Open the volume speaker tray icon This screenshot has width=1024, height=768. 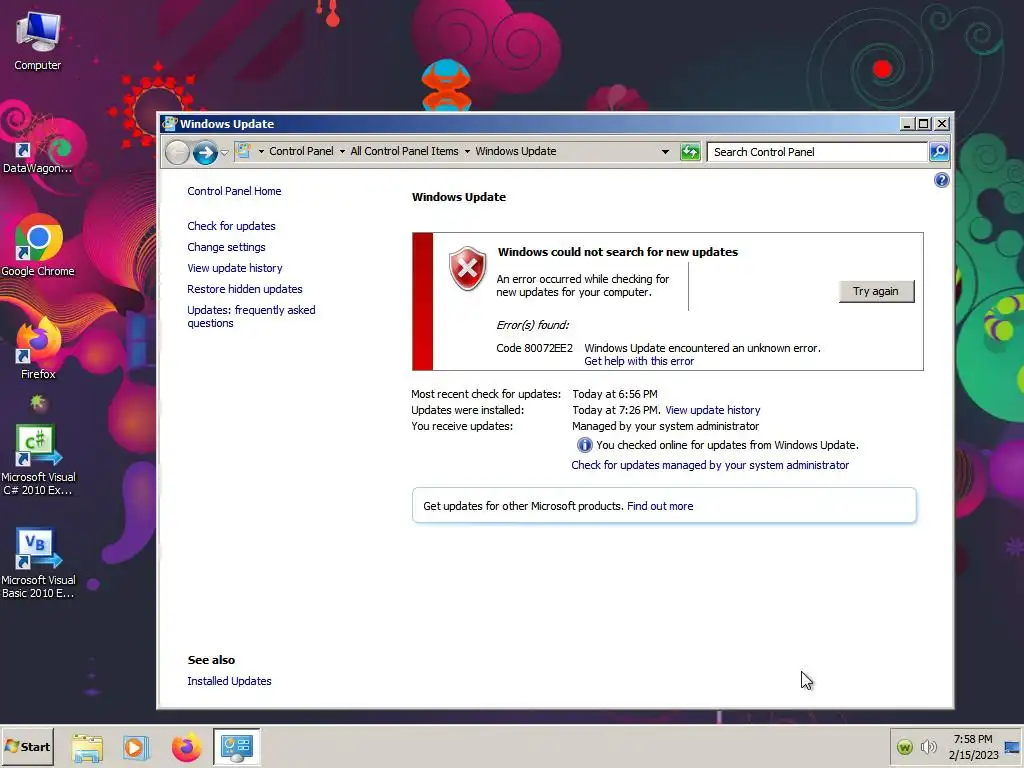click(928, 746)
